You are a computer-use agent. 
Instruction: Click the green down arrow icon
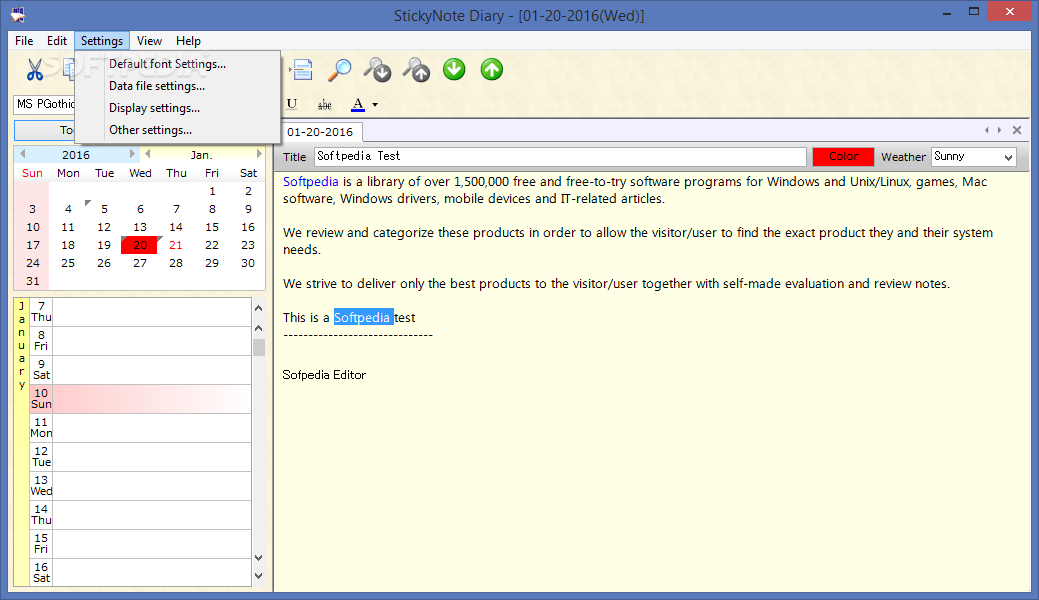click(454, 69)
